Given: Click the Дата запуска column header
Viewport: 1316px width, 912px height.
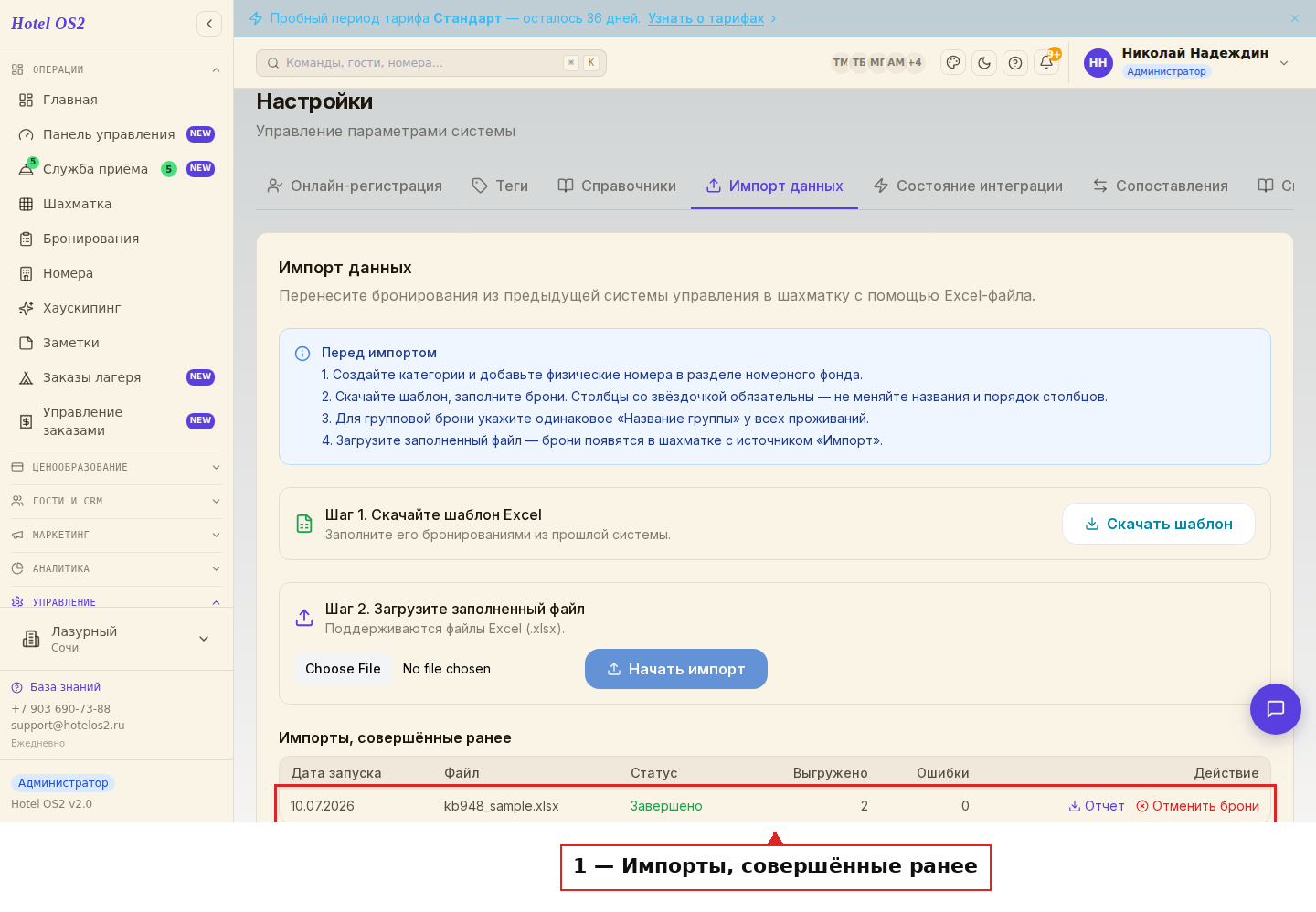Looking at the screenshot, I should (x=336, y=773).
